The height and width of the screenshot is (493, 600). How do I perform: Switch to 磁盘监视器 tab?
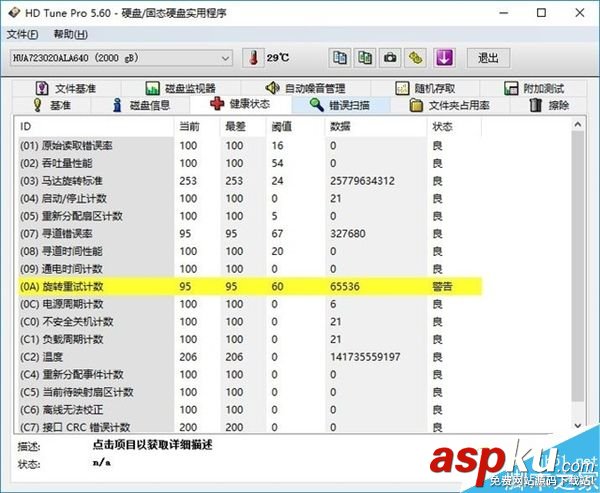point(181,88)
